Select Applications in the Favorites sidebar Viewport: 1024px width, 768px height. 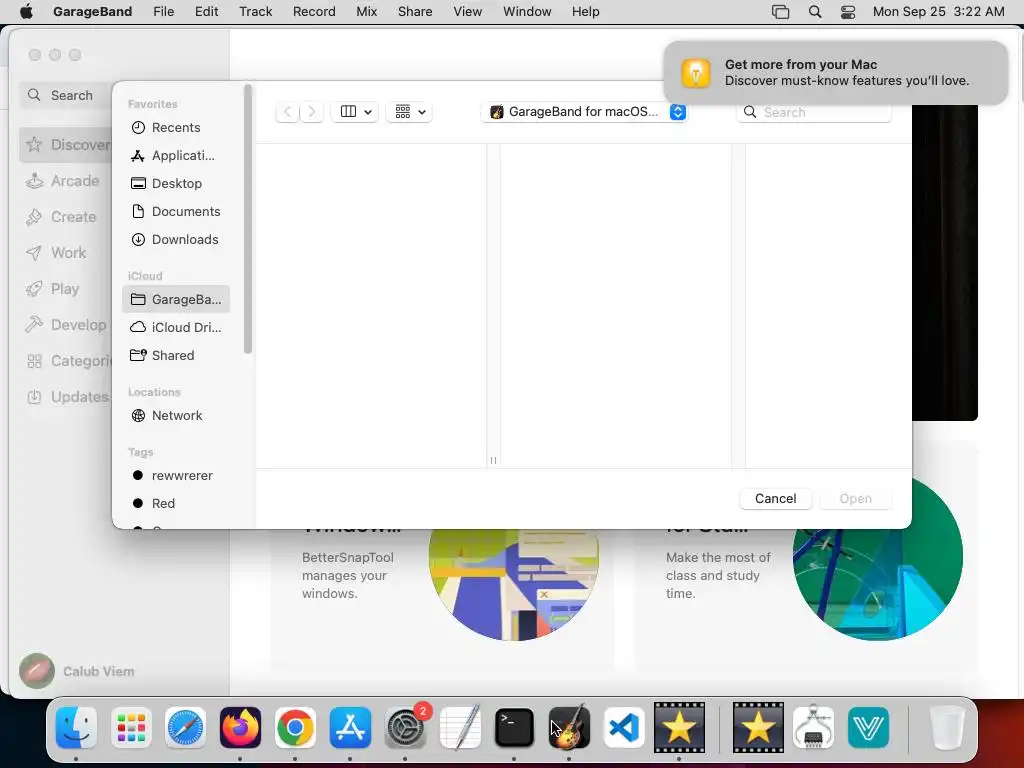click(175, 155)
